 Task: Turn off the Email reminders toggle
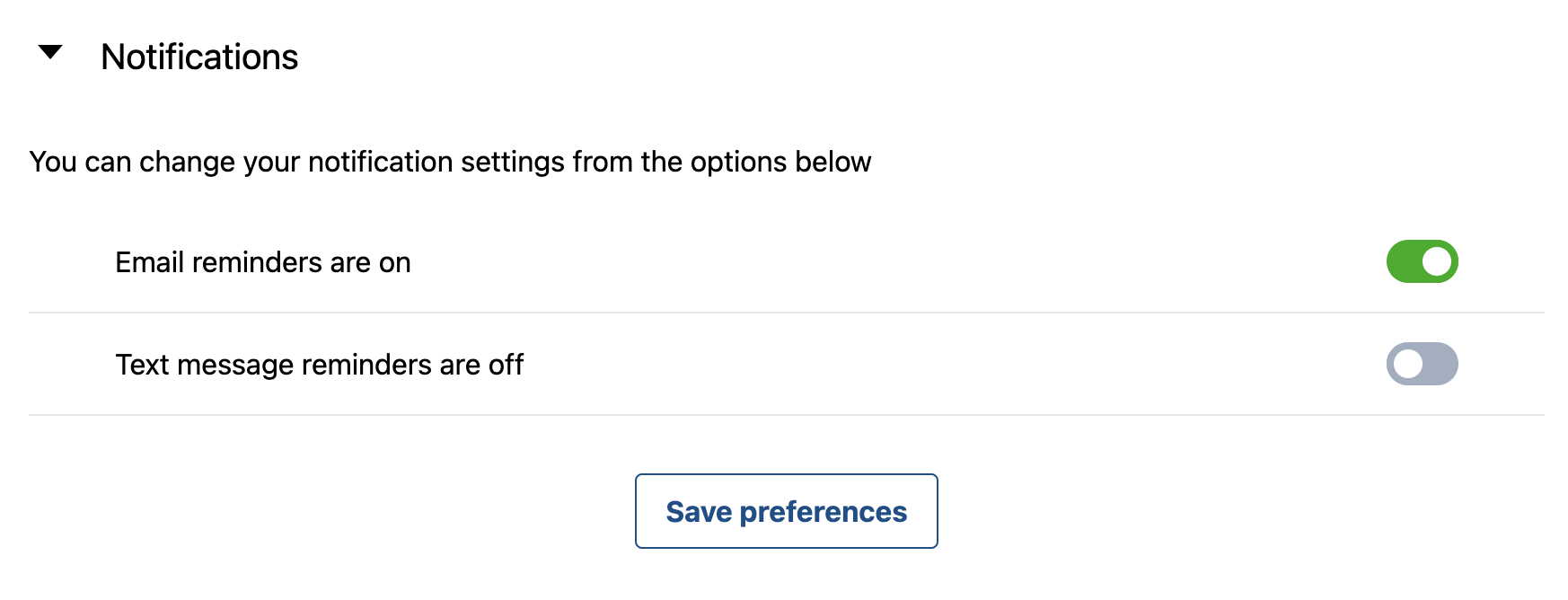pyautogui.click(x=1422, y=261)
